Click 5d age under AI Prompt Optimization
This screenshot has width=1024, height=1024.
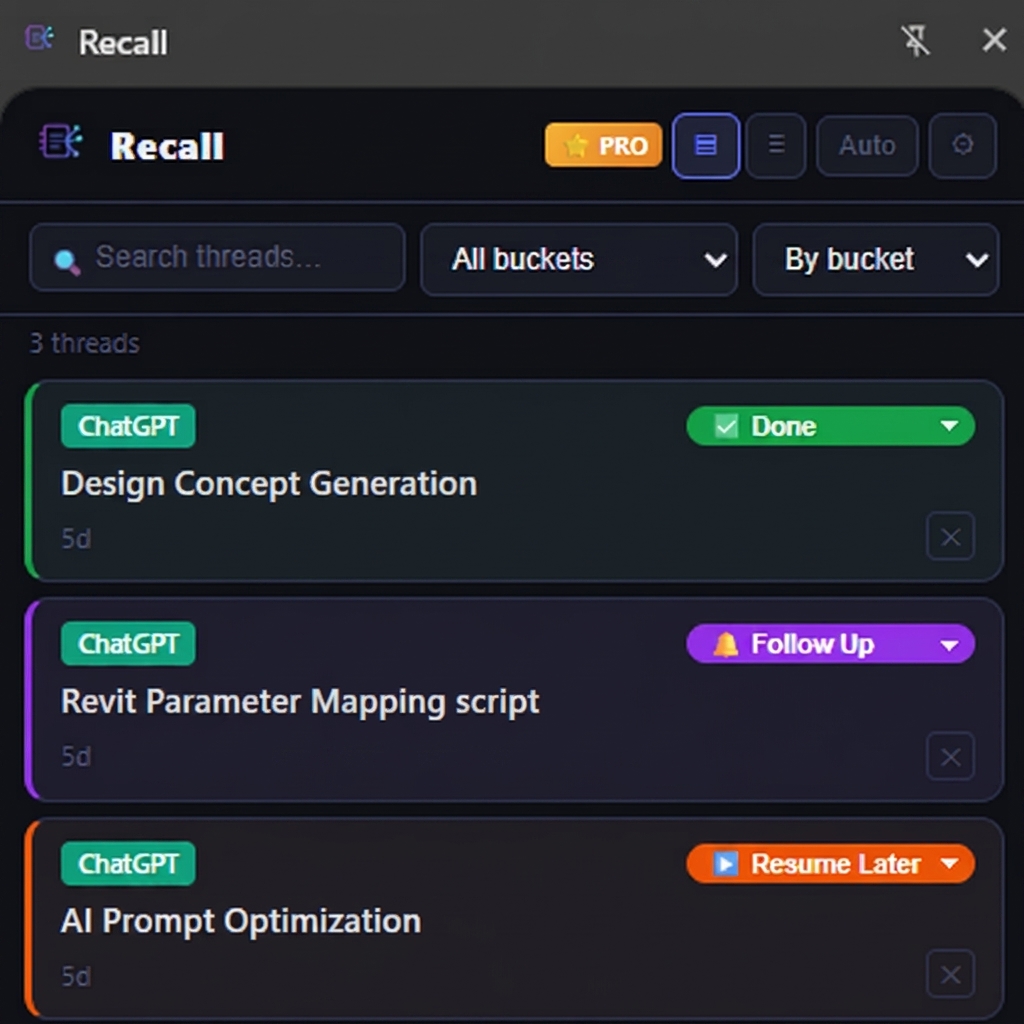coord(76,977)
